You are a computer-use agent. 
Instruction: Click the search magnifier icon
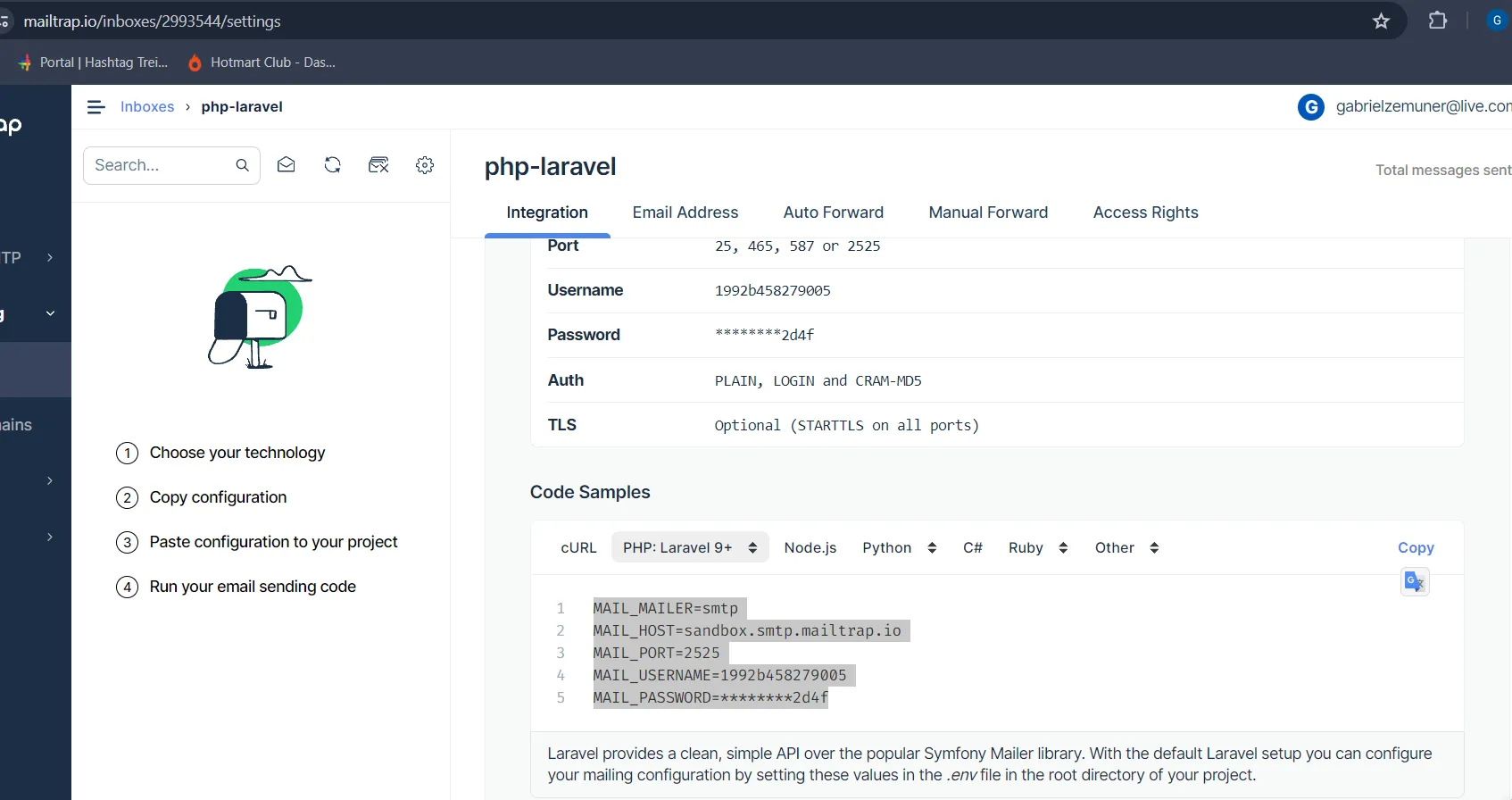point(242,165)
